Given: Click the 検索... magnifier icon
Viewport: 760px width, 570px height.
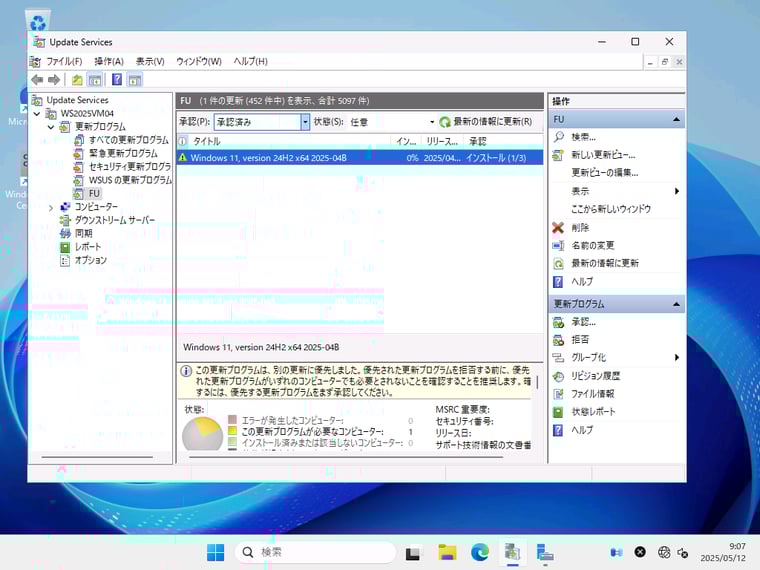Looking at the screenshot, I should [559, 137].
